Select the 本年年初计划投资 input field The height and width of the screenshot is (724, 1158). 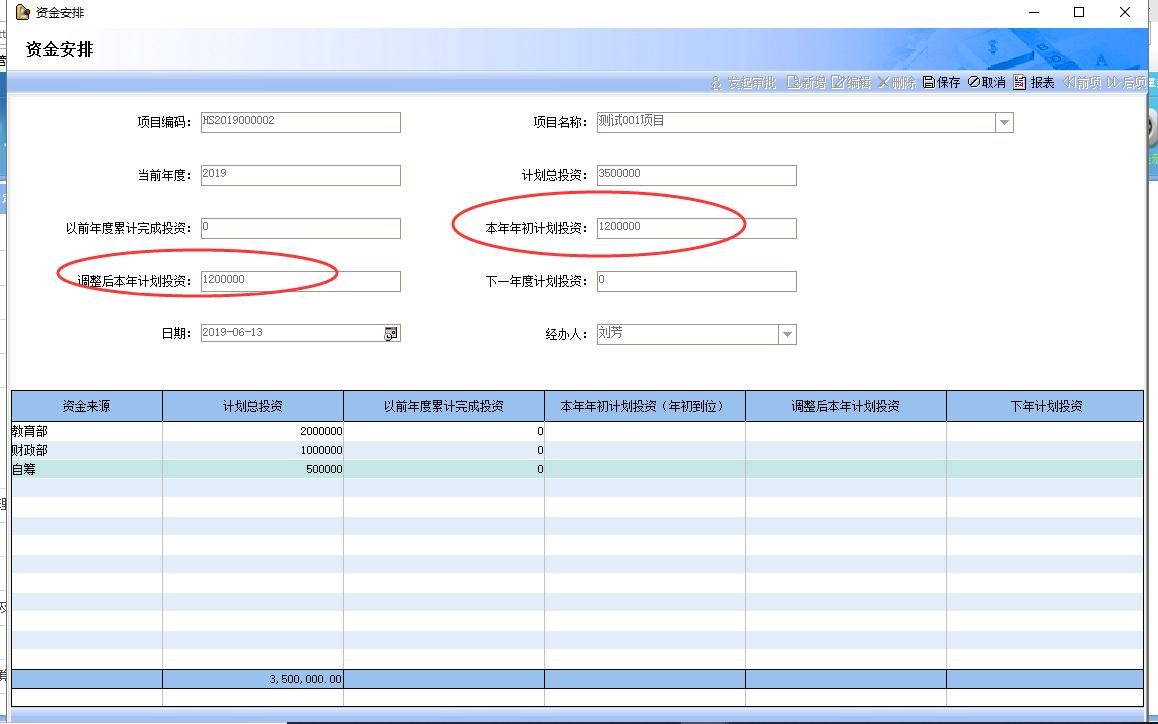click(696, 228)
